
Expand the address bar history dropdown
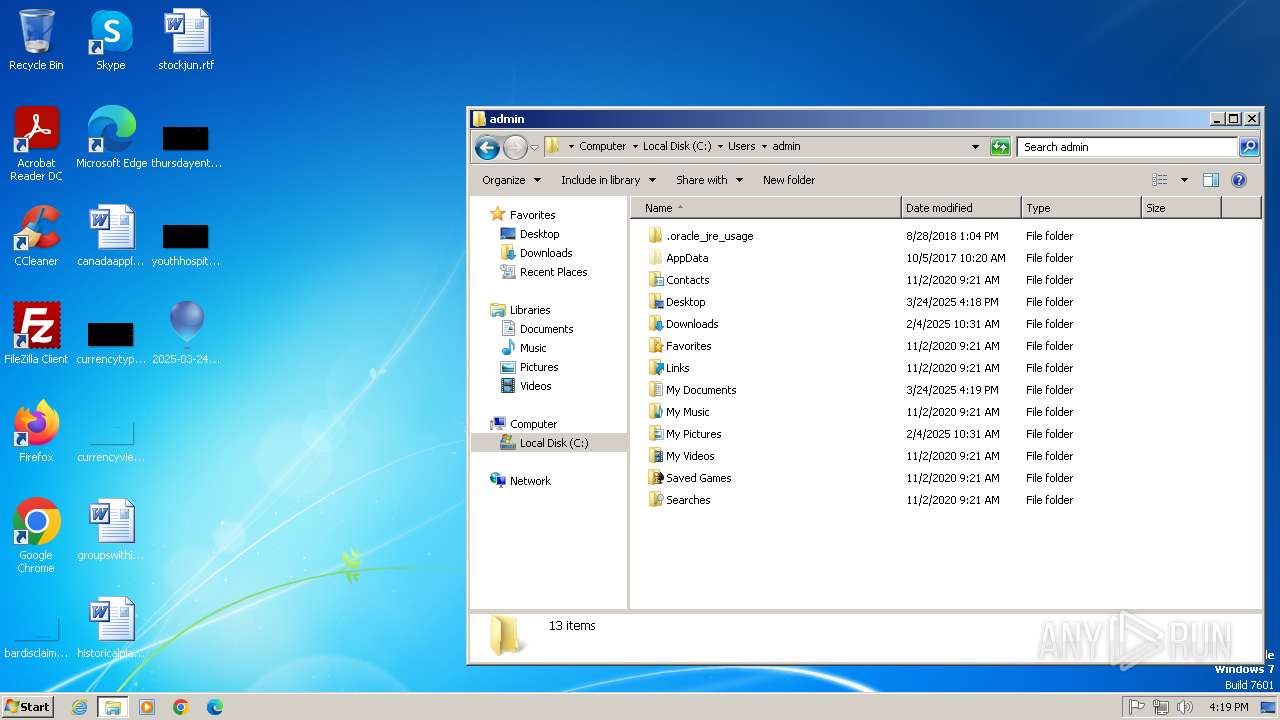975,147
